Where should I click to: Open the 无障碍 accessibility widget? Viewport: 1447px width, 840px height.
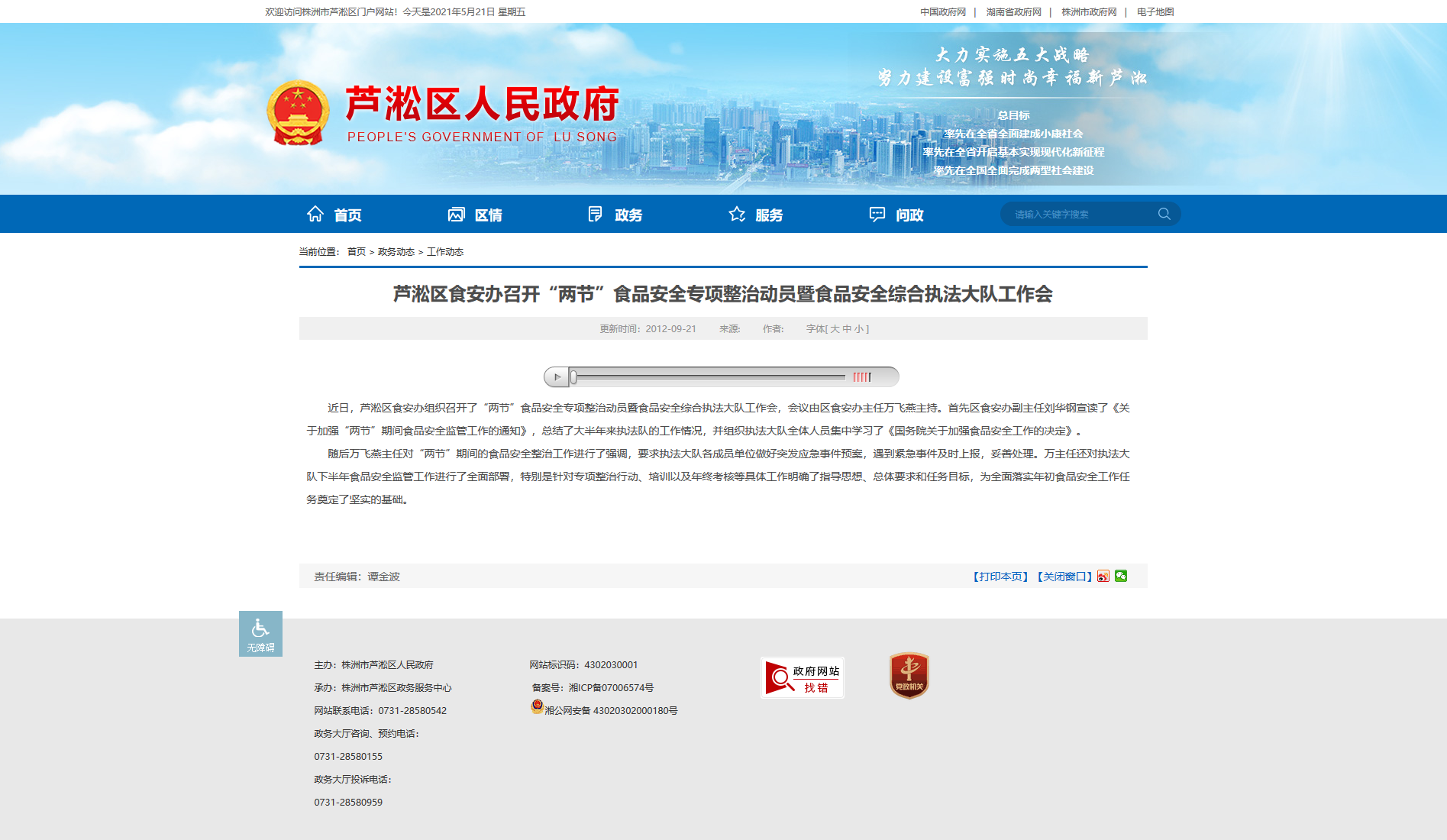[260, 634]
